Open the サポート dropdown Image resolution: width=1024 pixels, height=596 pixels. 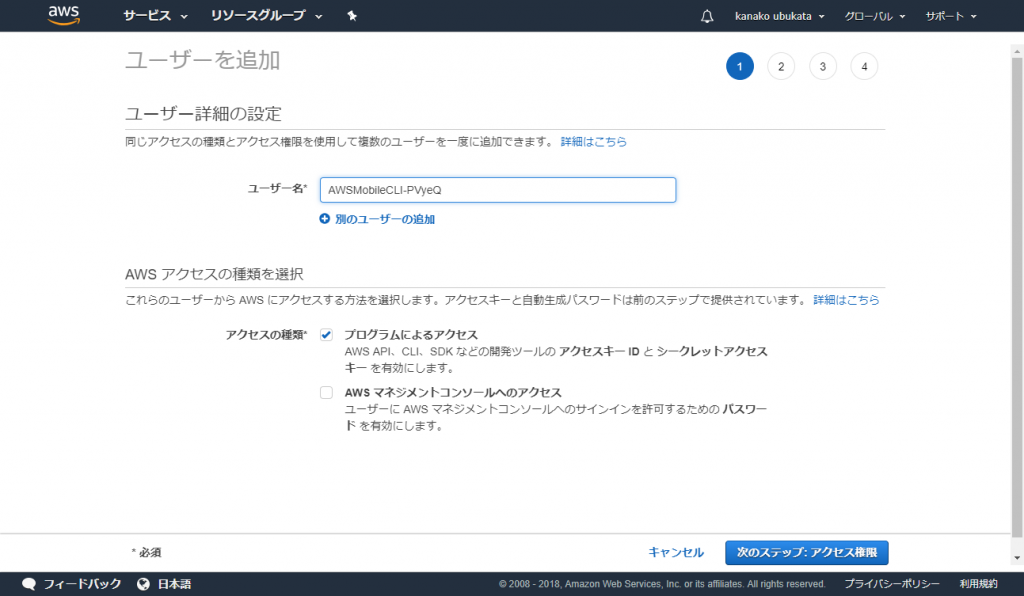pyautogui.click(x=951, y=16)
